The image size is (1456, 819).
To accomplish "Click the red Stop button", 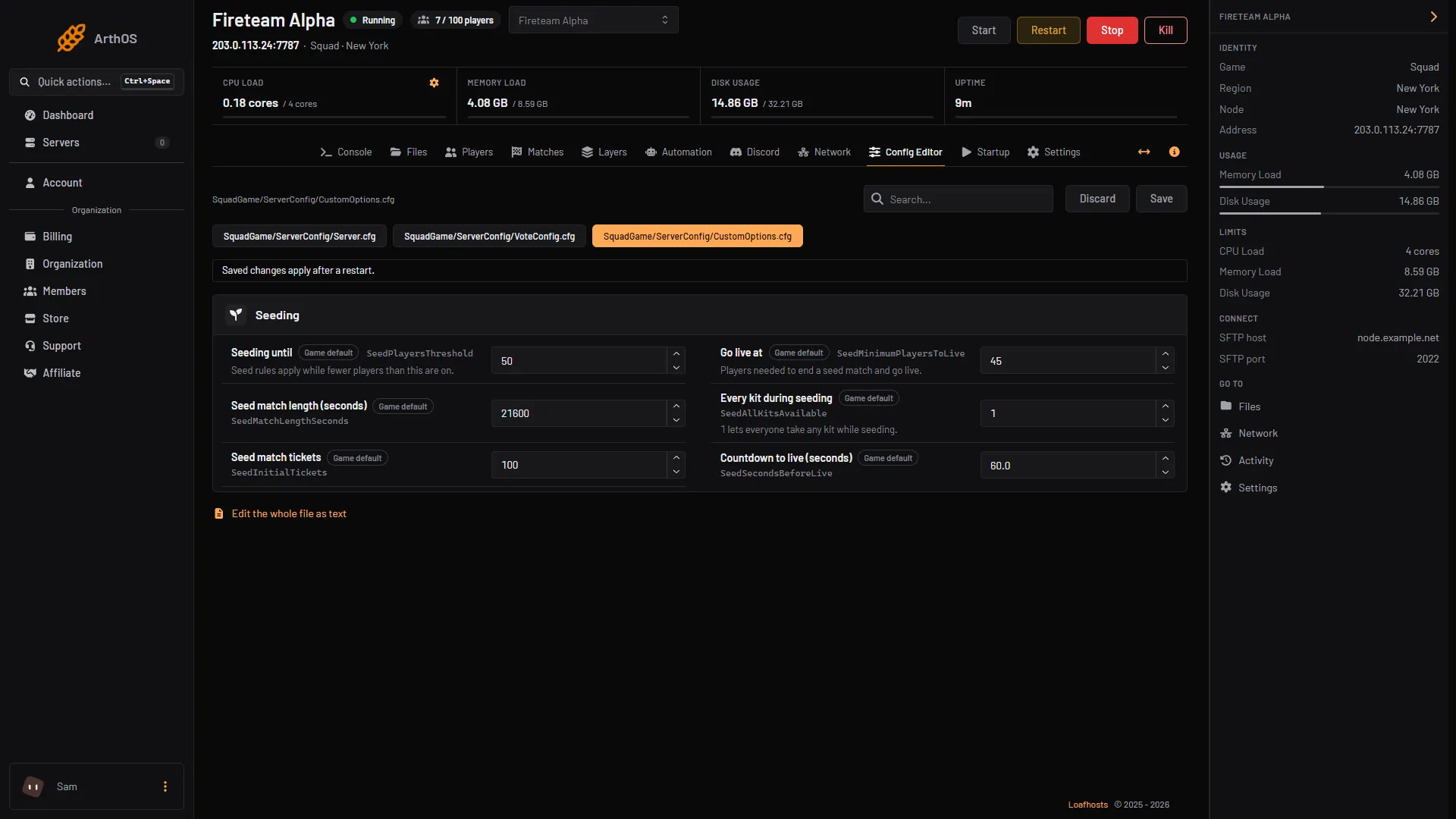I will (1112, 30).
